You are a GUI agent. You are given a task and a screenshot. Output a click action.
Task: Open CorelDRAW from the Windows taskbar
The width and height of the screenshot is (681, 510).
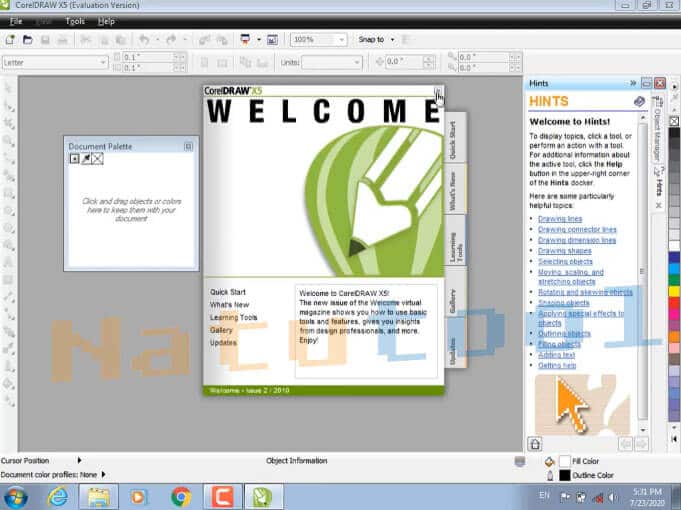pyautogui.click(x=259, y=496)
